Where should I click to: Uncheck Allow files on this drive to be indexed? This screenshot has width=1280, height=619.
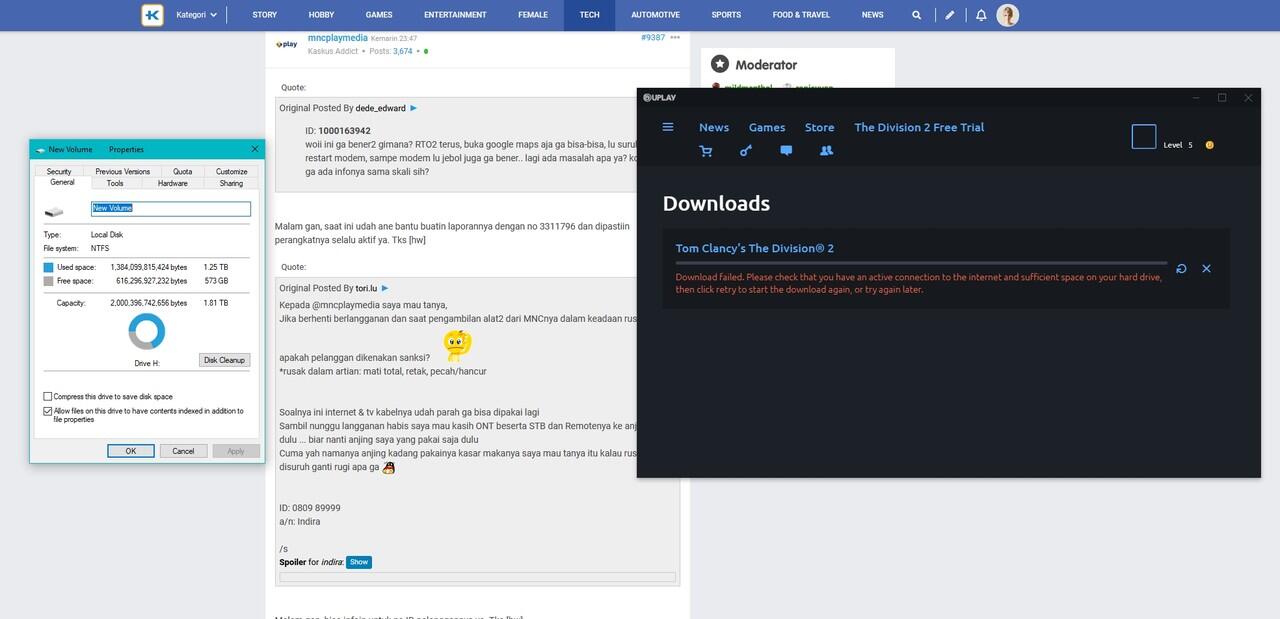48,411
